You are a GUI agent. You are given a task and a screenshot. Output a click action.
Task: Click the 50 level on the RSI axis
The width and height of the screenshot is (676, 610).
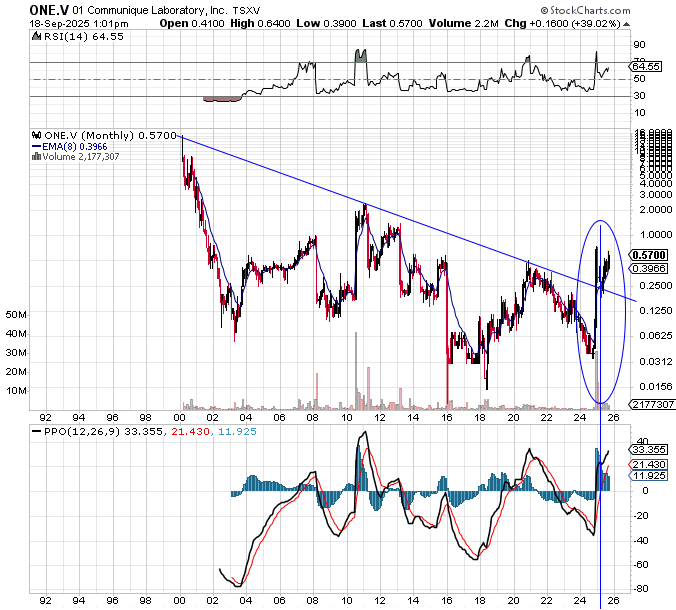click(x=639, y=79)
